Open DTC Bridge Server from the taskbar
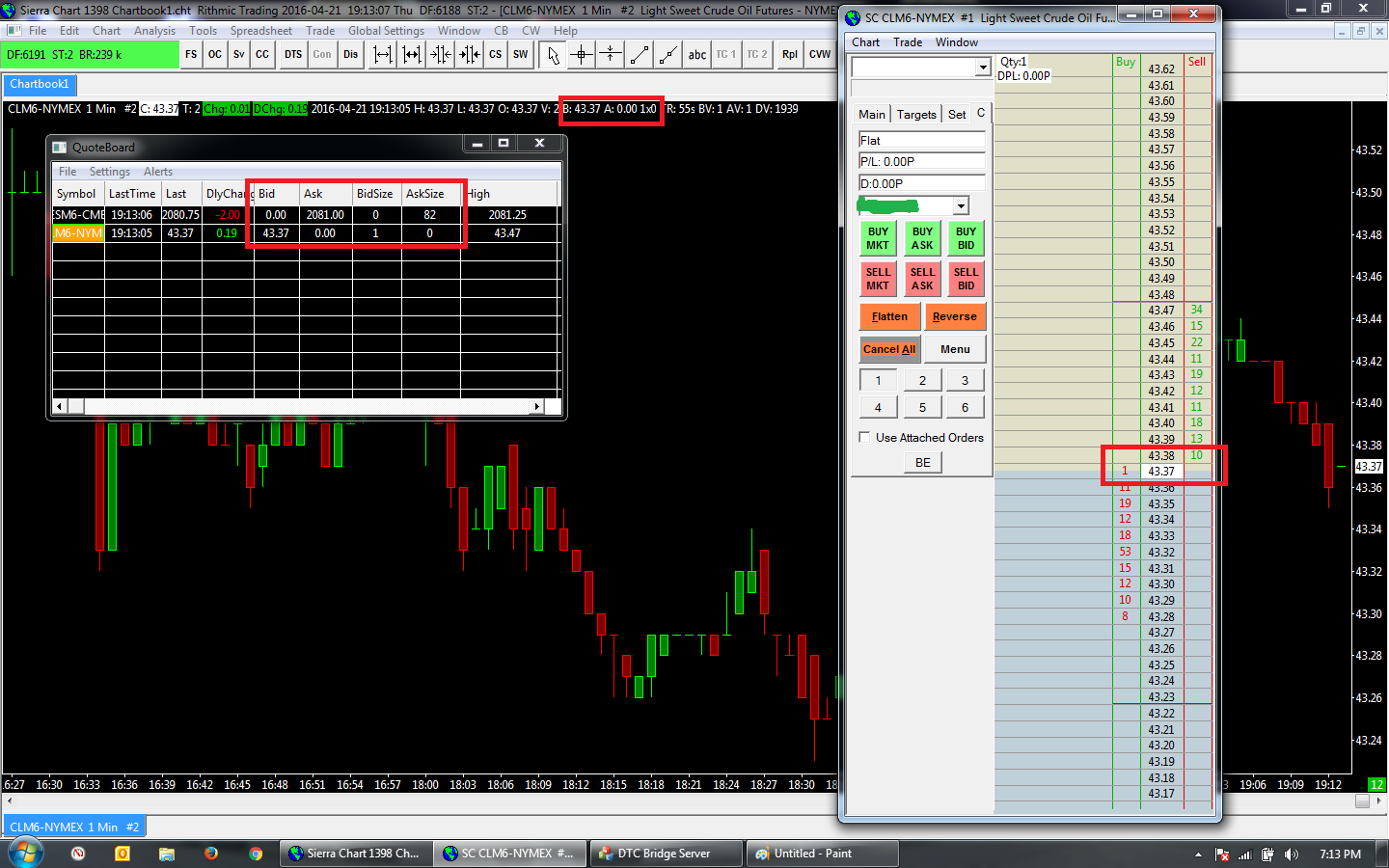The height and width of the screenshot is (868, 1389). click(x=667, y=854)
